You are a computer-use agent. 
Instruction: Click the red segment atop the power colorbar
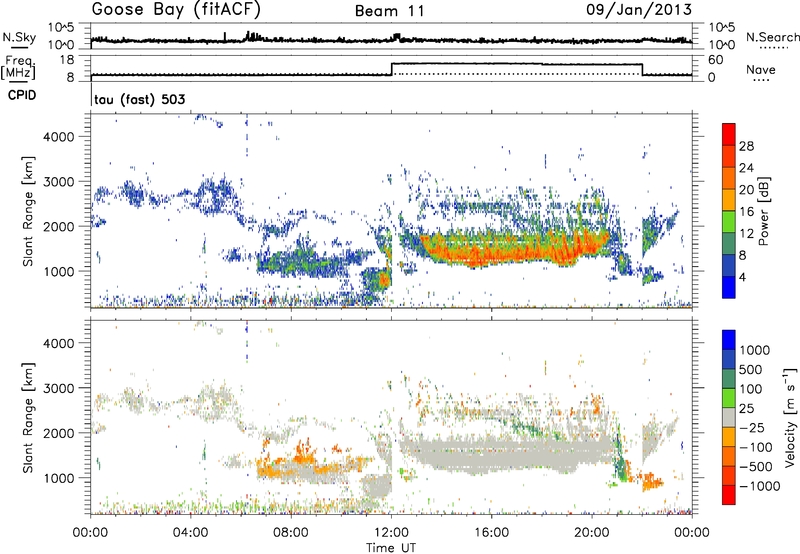(729, 135)
